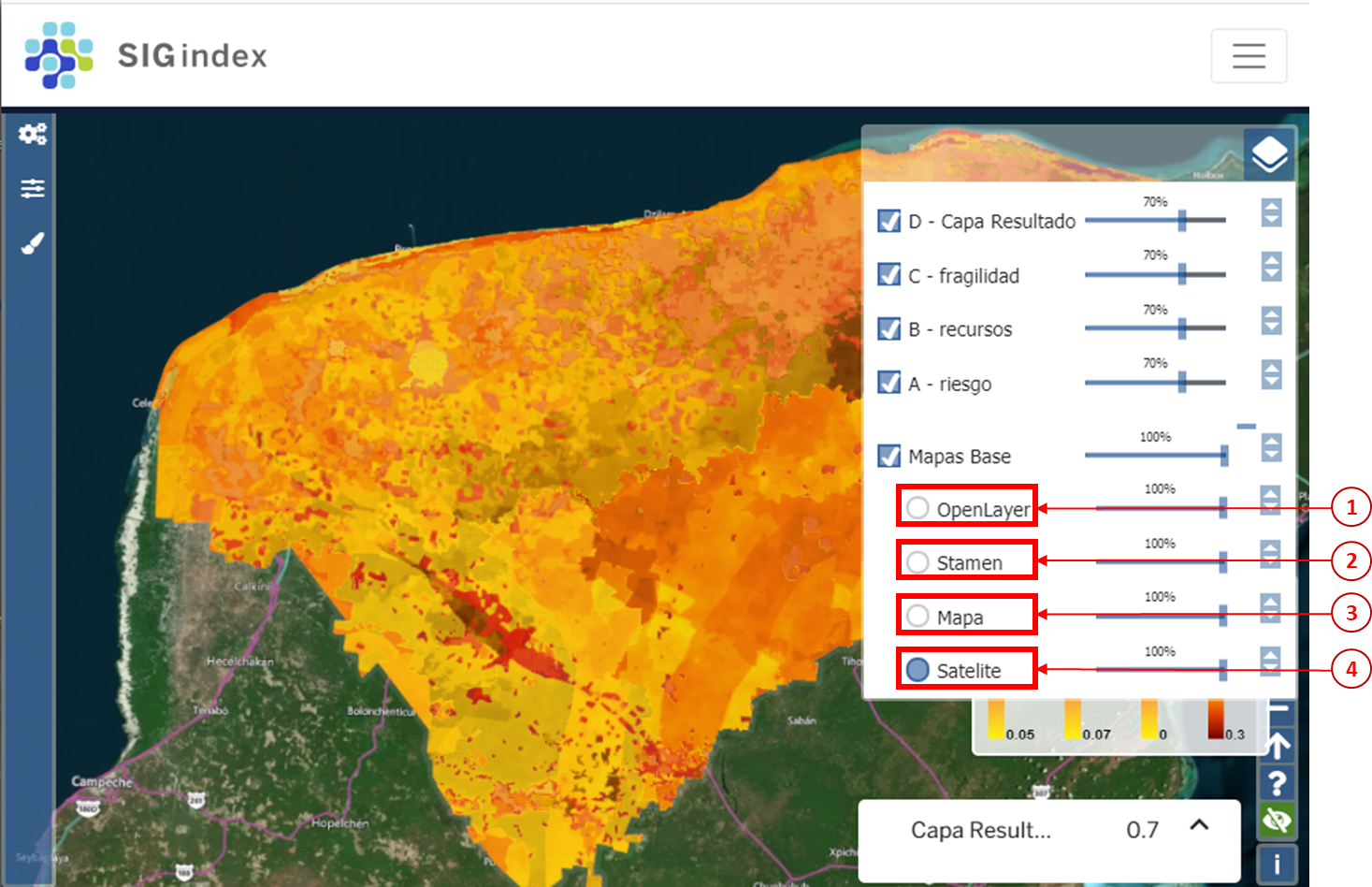Click reorder arrows for C - fragilidad
The width and height of the screenshot is (1372, 887).
[1271, 267]
